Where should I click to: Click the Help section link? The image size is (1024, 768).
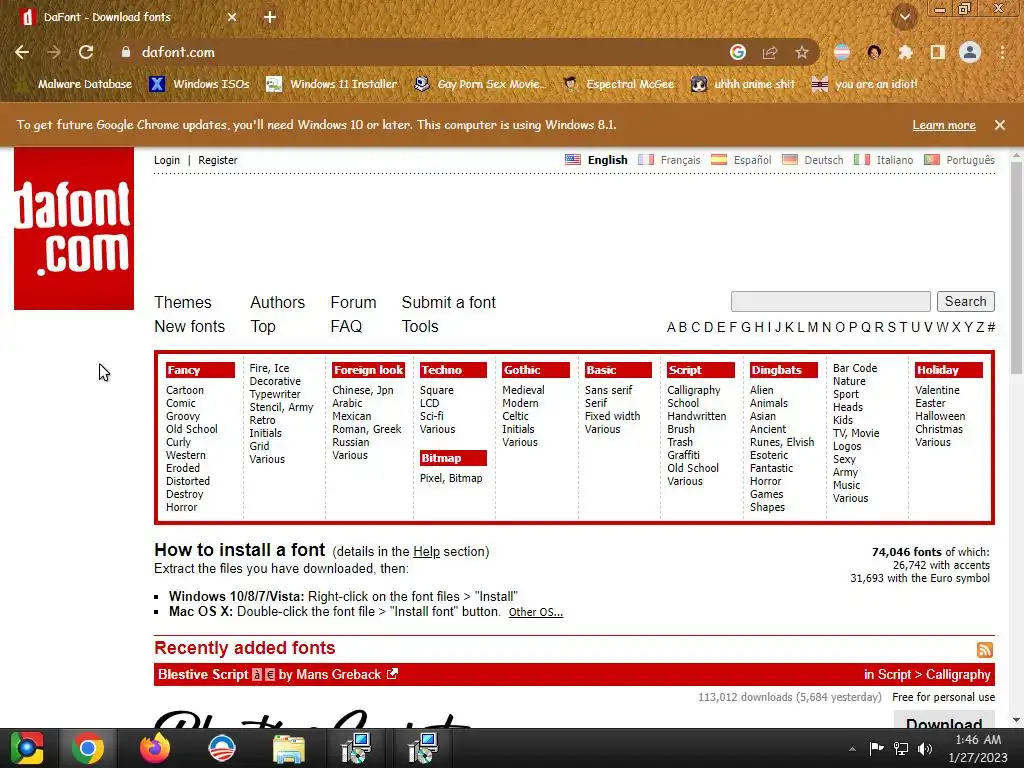tap(426, 552)
